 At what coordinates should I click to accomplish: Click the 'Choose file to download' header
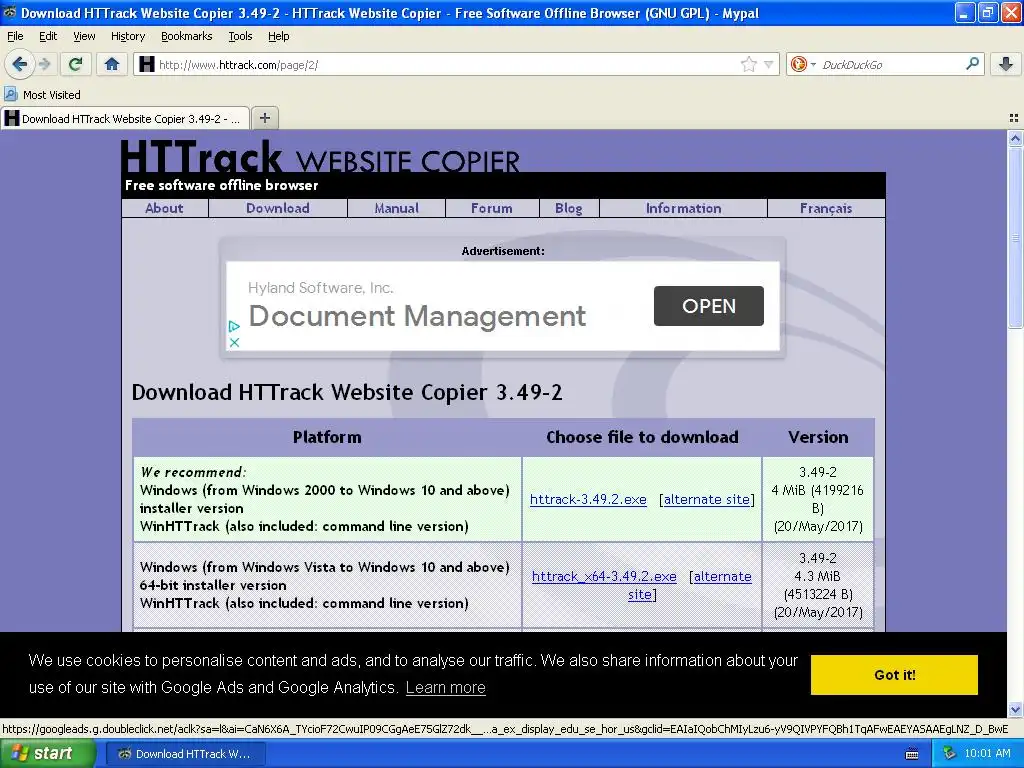tap(642, 437)
